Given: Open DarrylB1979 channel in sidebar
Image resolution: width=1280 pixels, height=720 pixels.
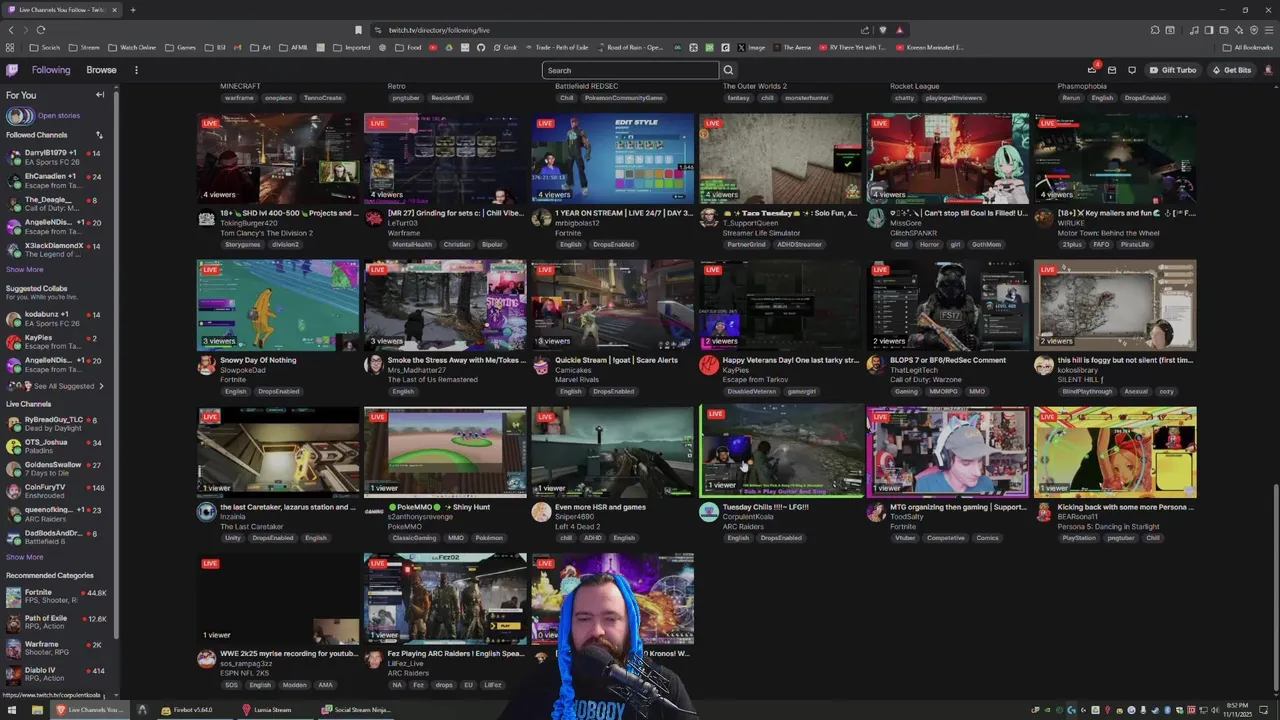Looking at the screenshot, I should [x=56, y=157].
